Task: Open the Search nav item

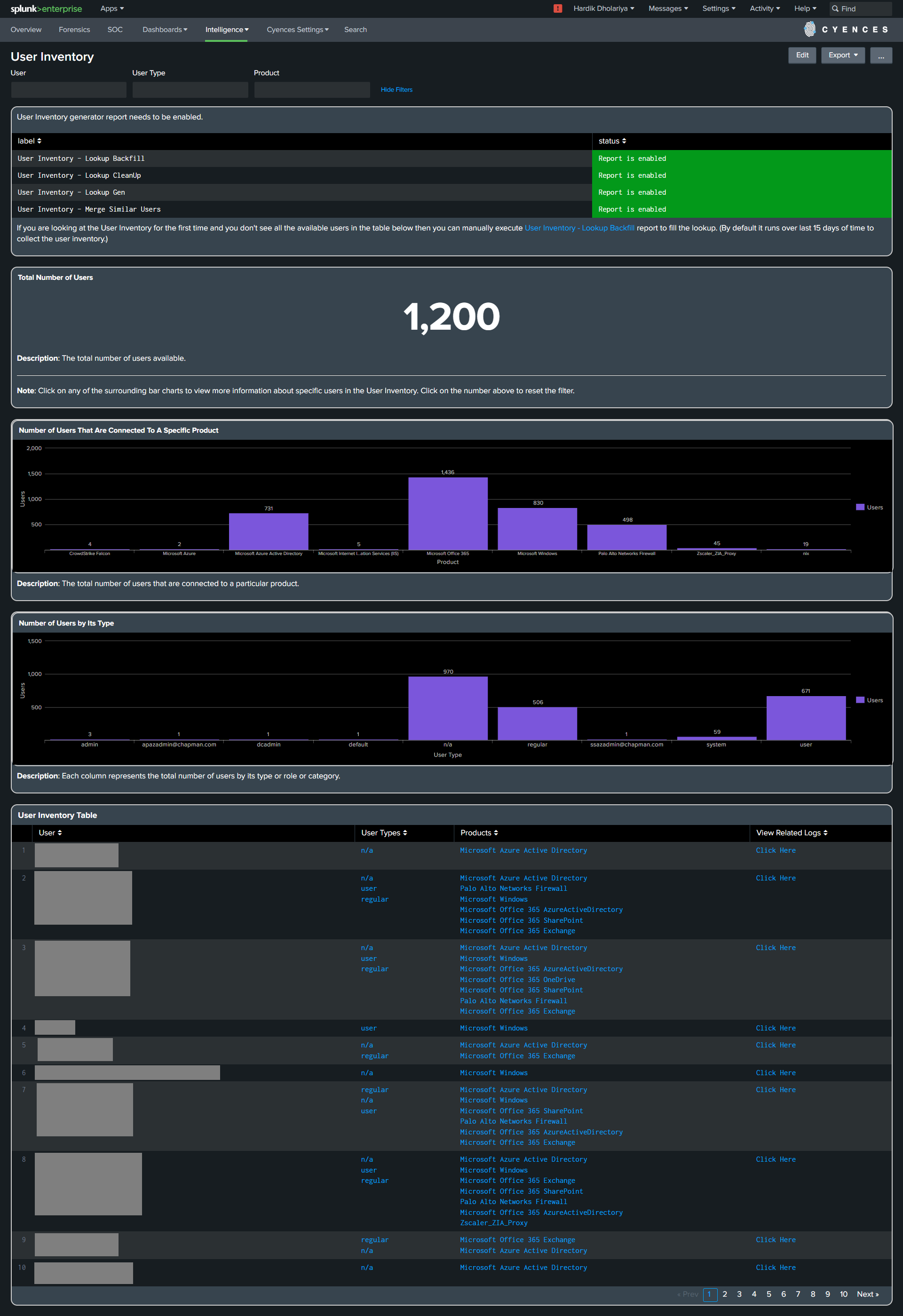Action: [x=356, y=30]
